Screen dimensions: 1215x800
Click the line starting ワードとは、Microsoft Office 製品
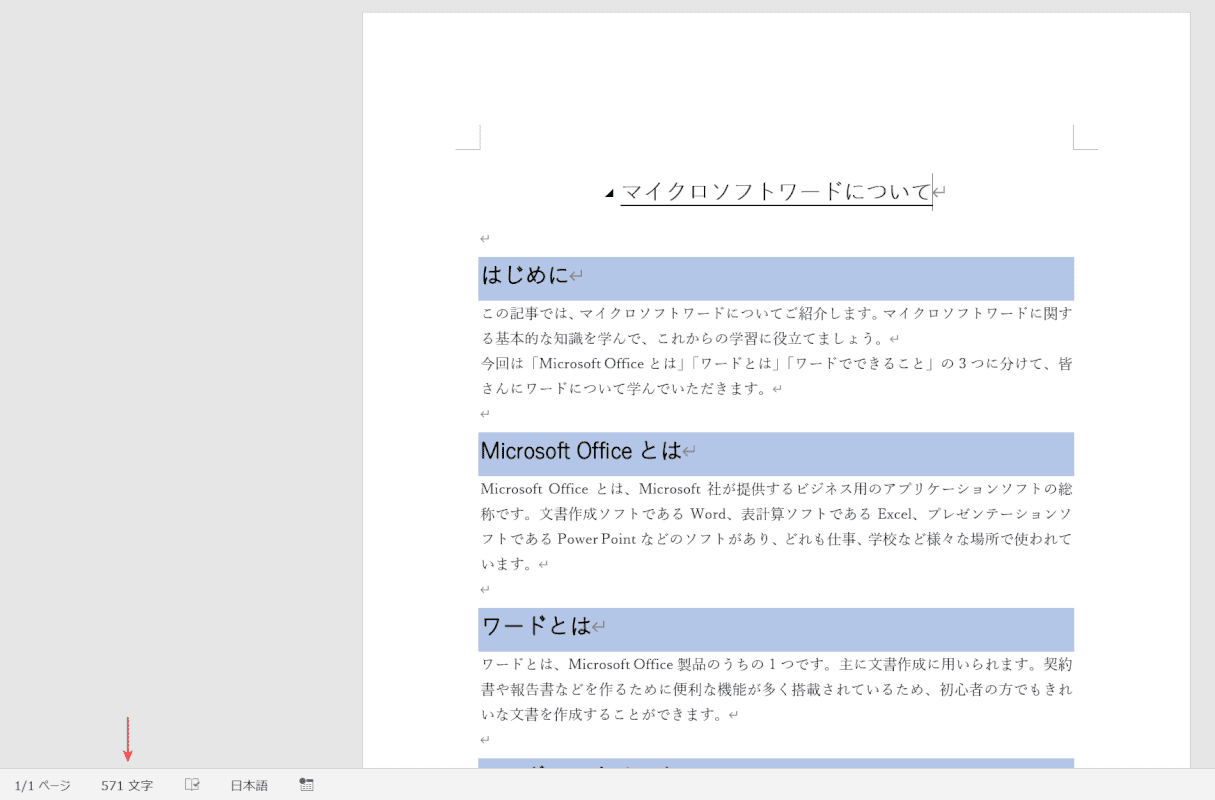pos(776,664)
